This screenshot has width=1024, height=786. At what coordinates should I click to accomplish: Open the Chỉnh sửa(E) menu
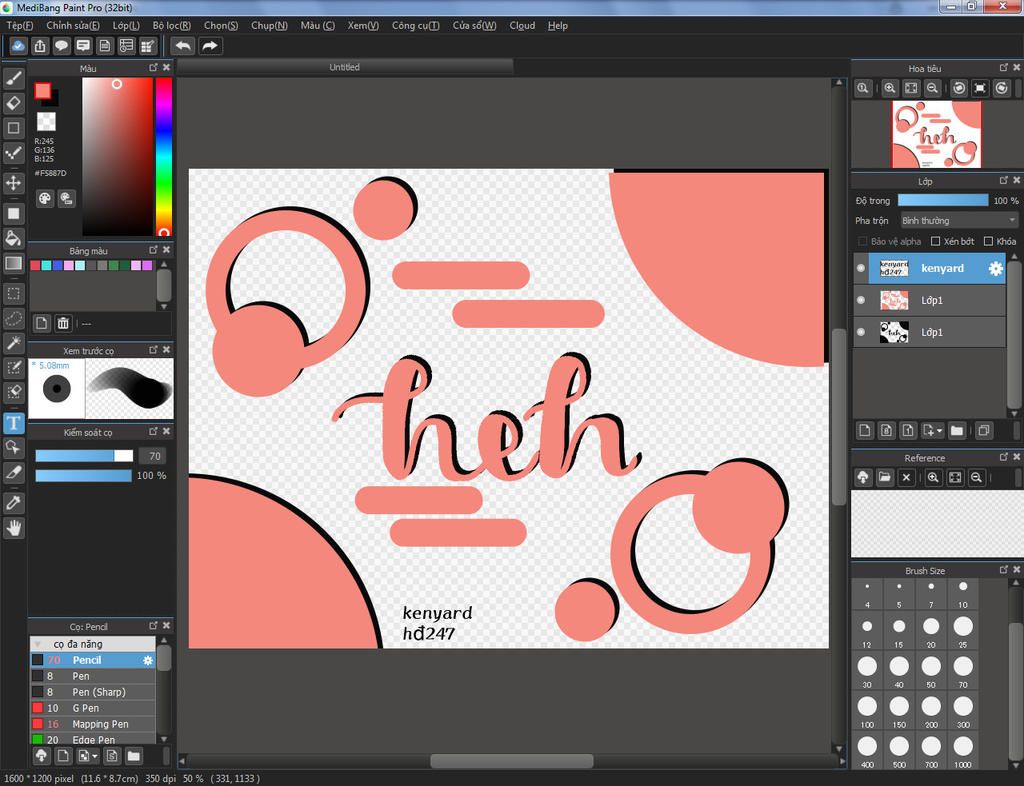click(72, 25)
